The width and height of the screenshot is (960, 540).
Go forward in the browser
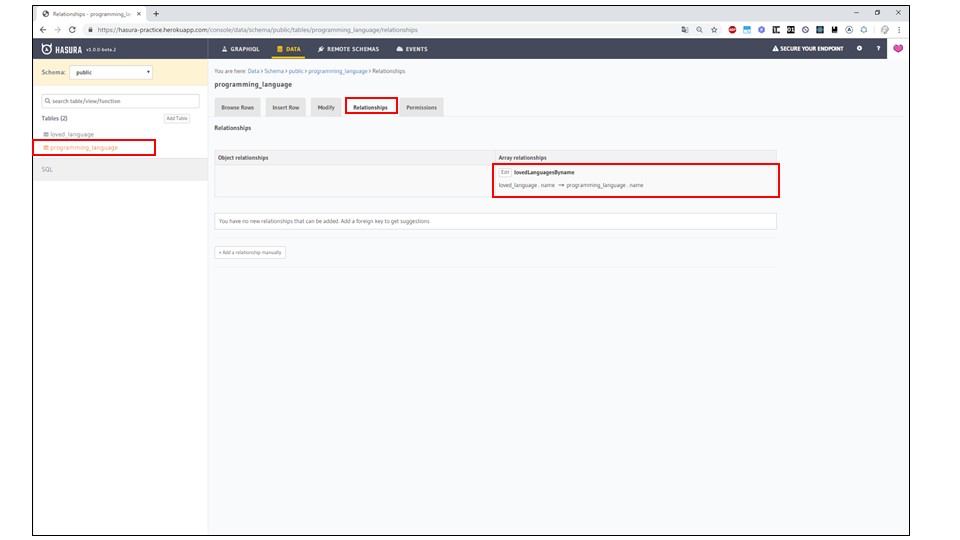click(x=58, y=29)
